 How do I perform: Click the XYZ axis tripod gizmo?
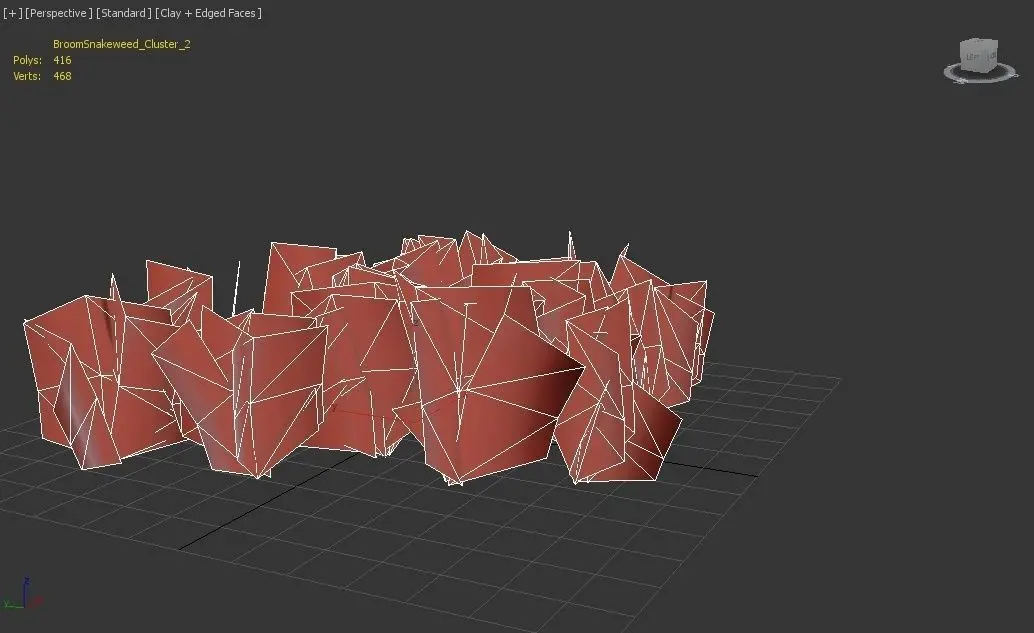(23, 593)
